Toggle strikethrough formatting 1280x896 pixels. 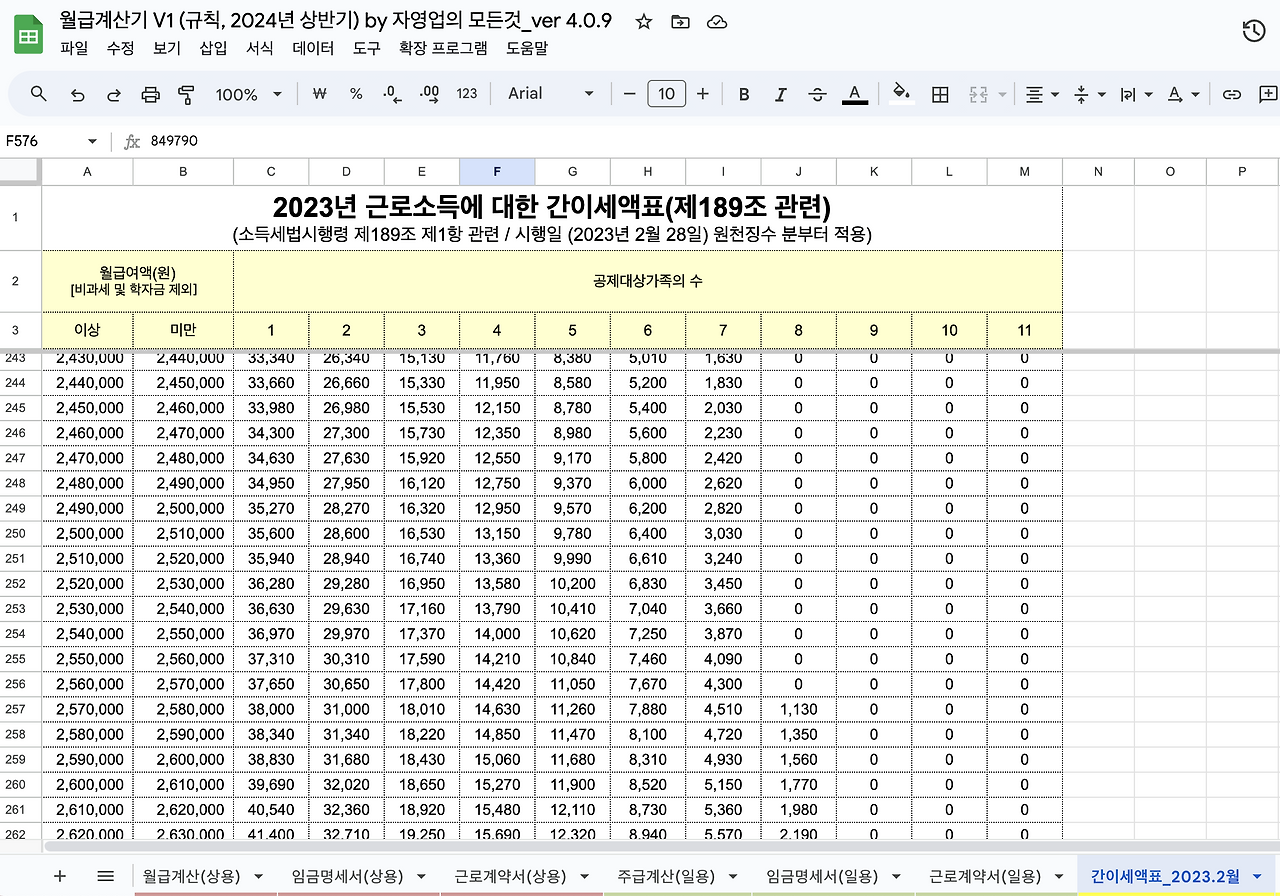point(817,94)
